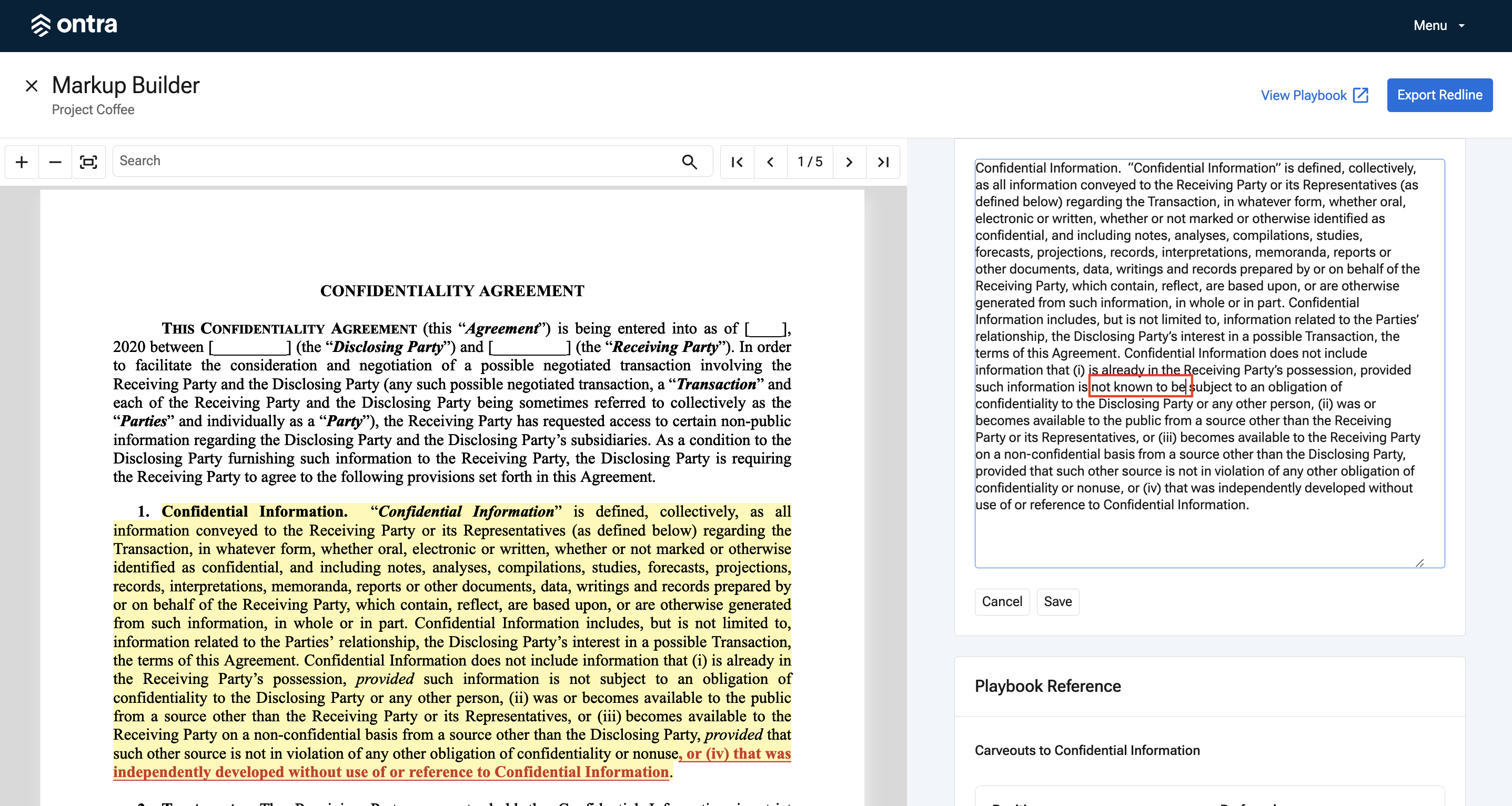Go to the previous page
Viewport: 1512px width, 806px height.
pos(770,162)
